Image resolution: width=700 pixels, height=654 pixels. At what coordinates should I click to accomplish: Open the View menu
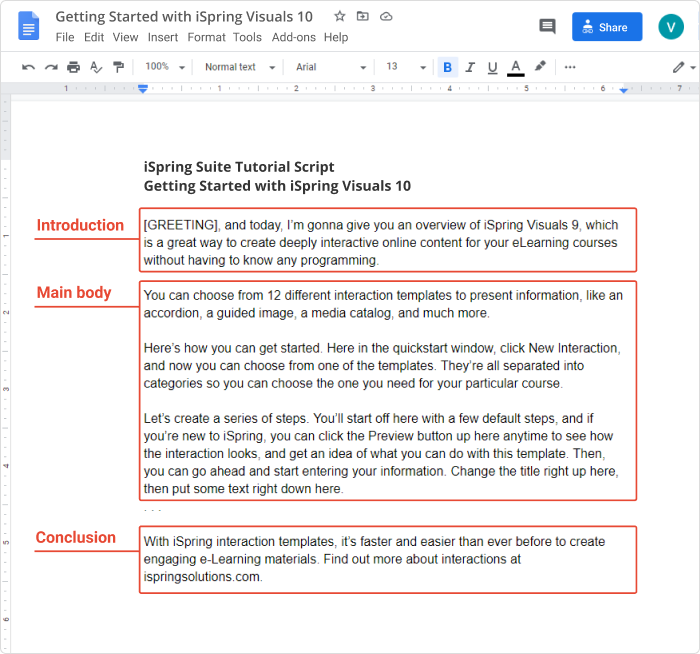(x=125, y=37)
